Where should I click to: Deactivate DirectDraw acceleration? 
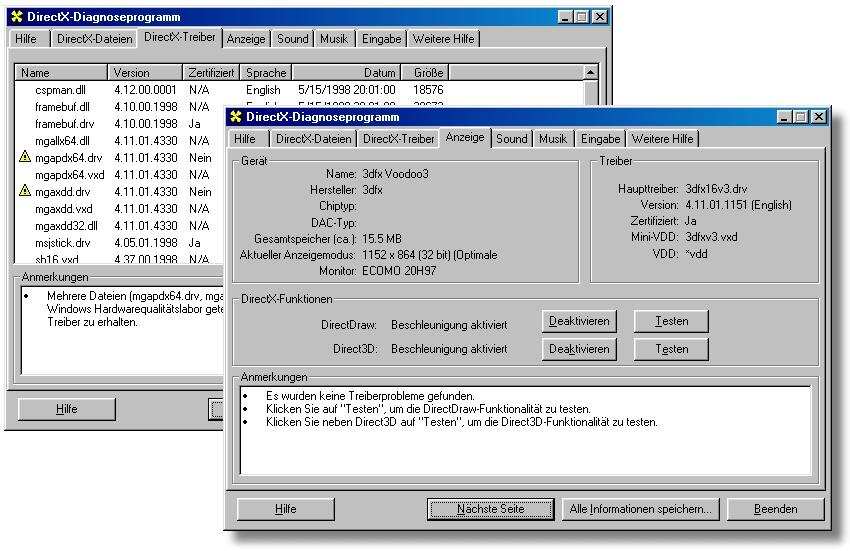579,321
